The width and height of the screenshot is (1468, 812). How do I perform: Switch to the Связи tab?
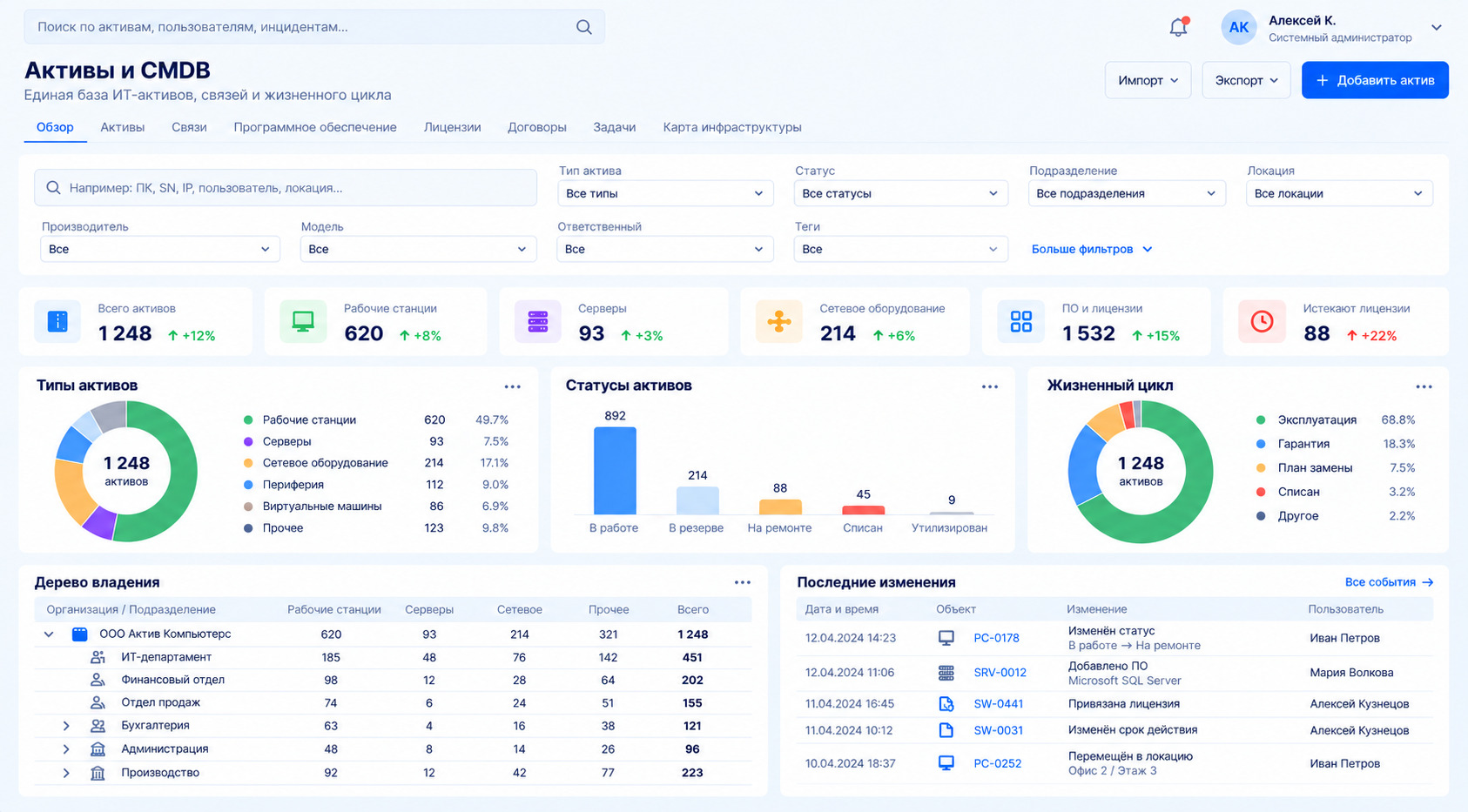click(189, 127)
